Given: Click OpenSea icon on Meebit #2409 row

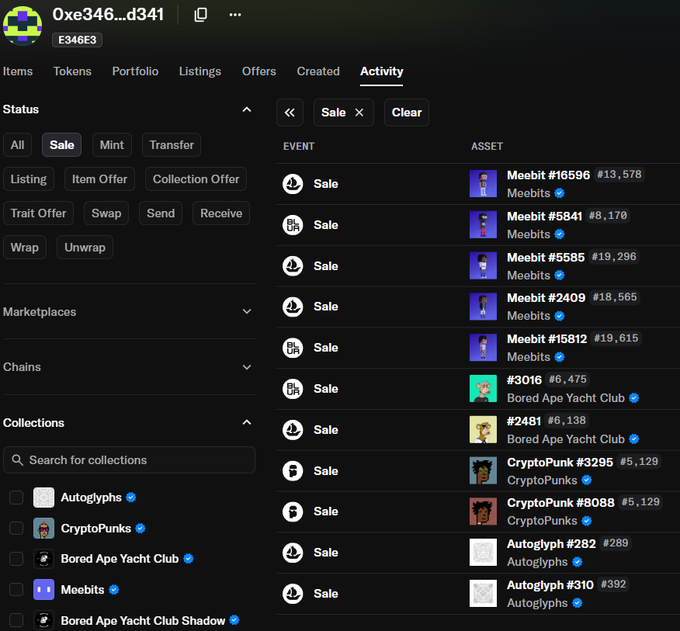Looking at the screenshot, I should pyautogui.click(x=293, y=307).
